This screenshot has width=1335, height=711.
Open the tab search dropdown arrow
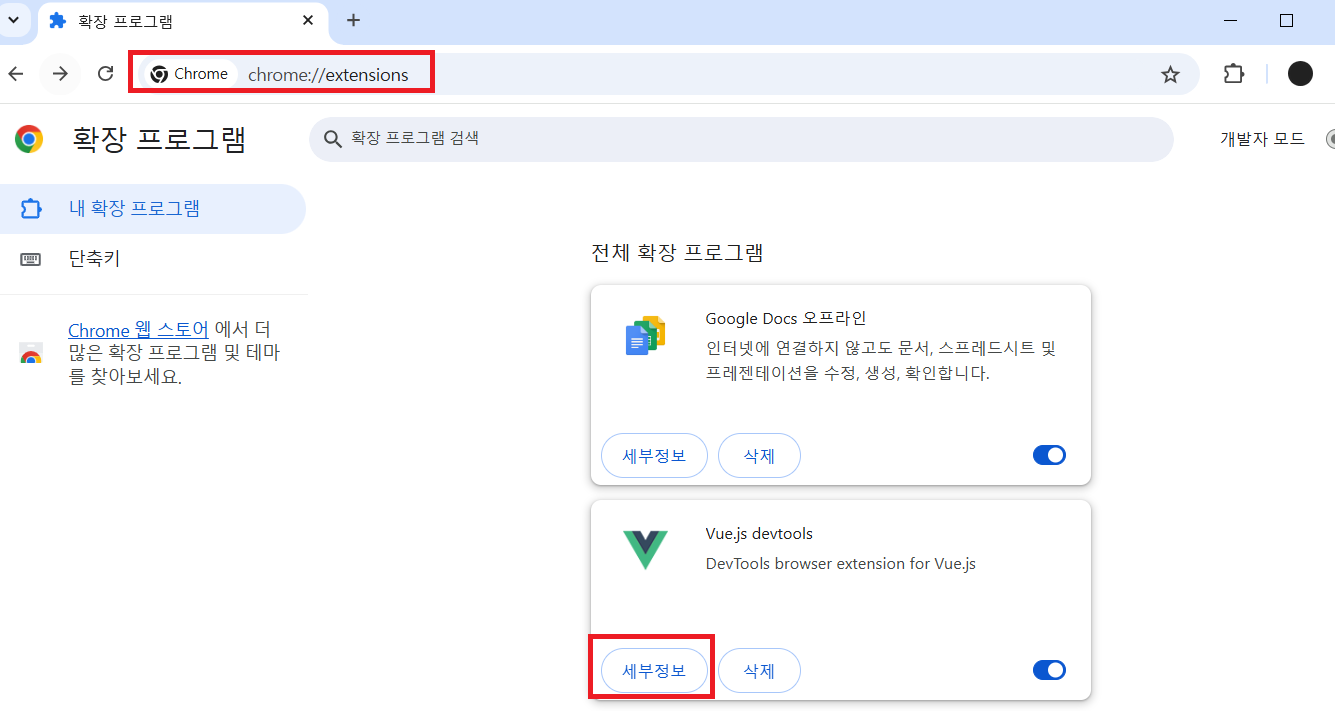click(14, 20)
